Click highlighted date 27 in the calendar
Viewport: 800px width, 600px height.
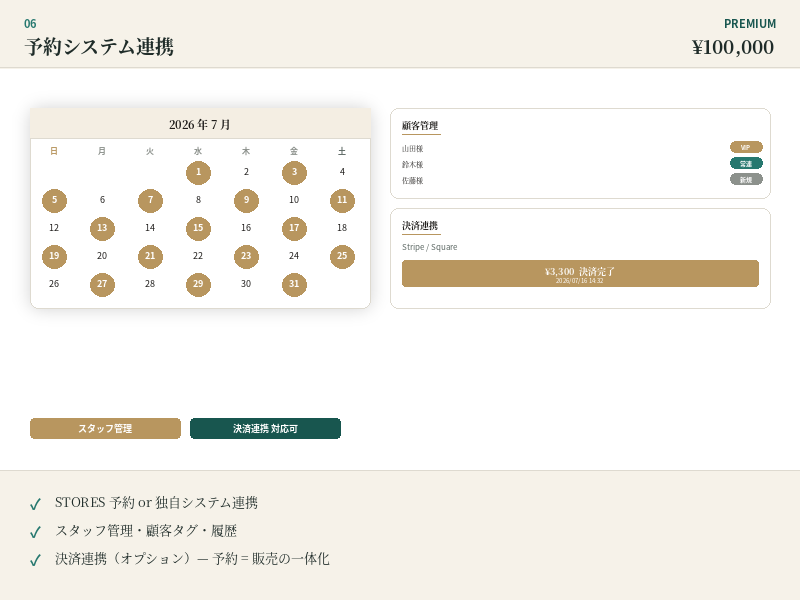[102, 284]
